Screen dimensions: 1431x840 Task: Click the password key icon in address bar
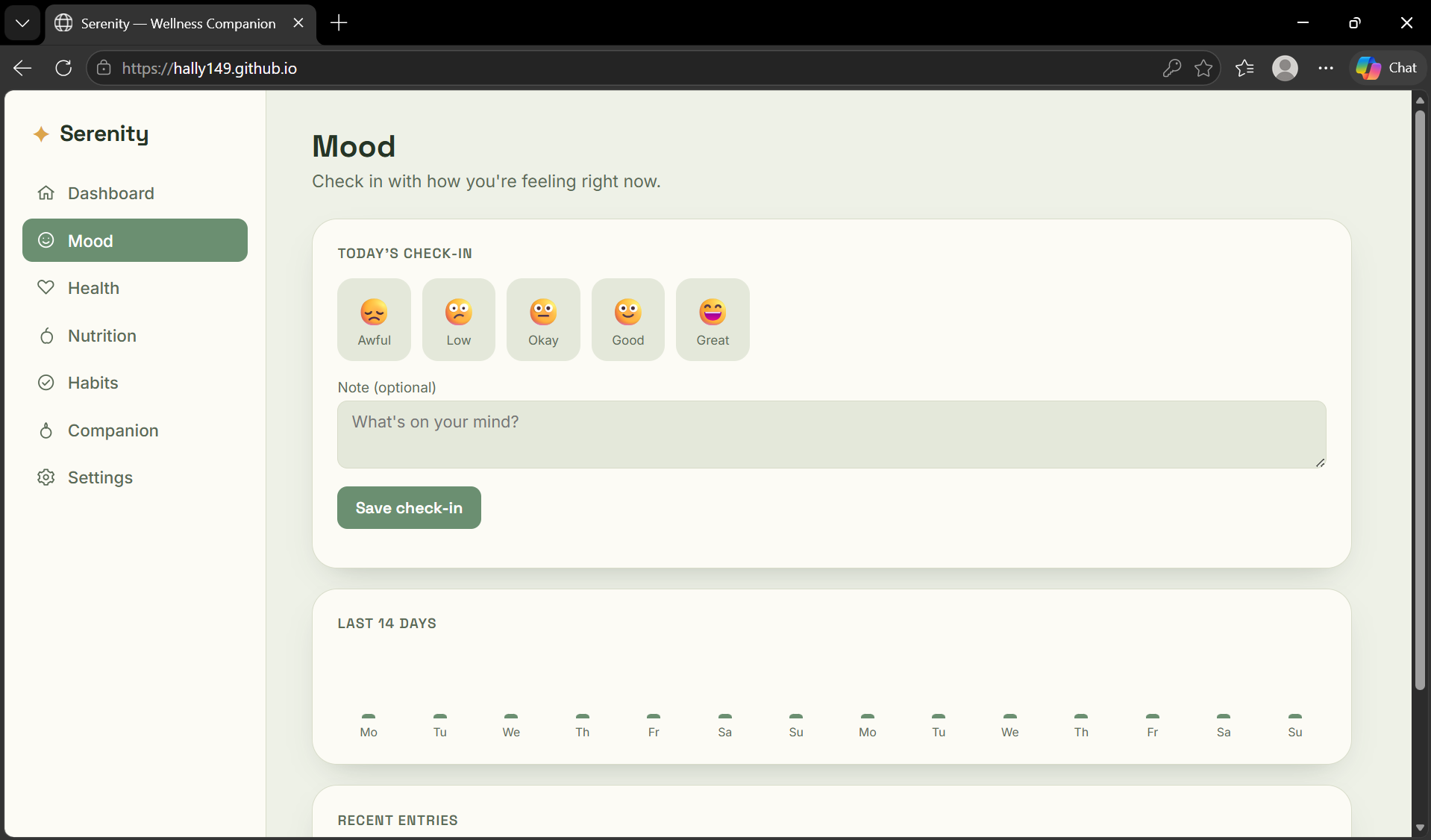(1171, 68)
